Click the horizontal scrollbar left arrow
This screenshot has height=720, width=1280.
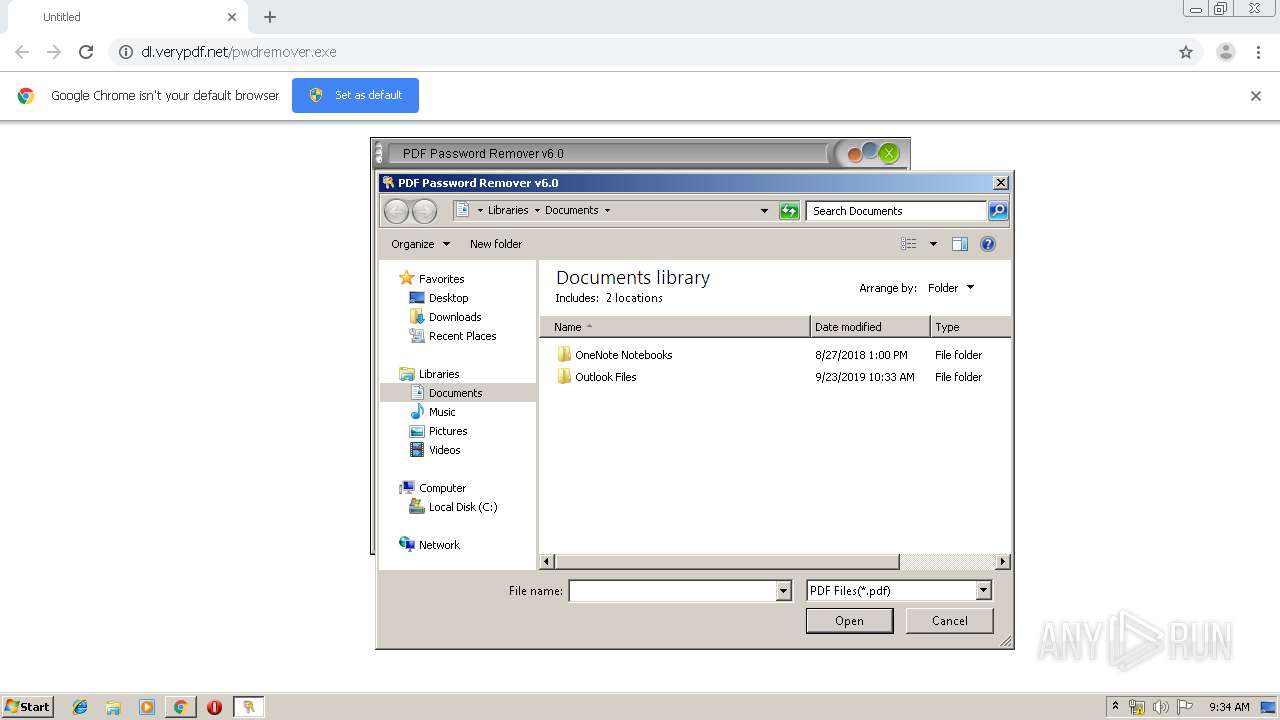(547, 562)
